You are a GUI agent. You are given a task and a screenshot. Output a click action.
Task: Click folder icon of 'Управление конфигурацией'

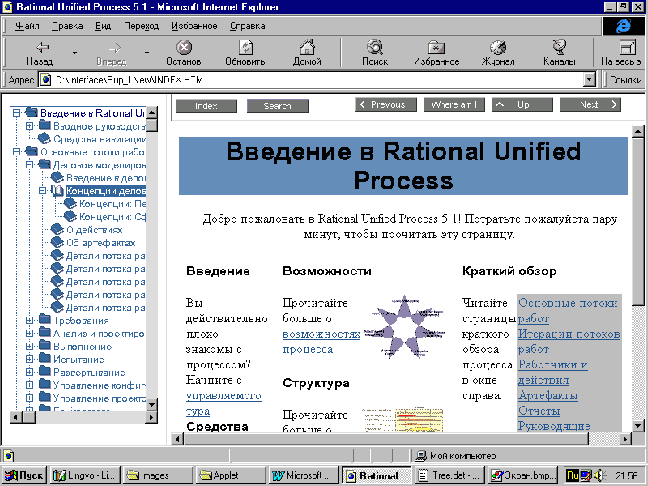coord(45,385)
